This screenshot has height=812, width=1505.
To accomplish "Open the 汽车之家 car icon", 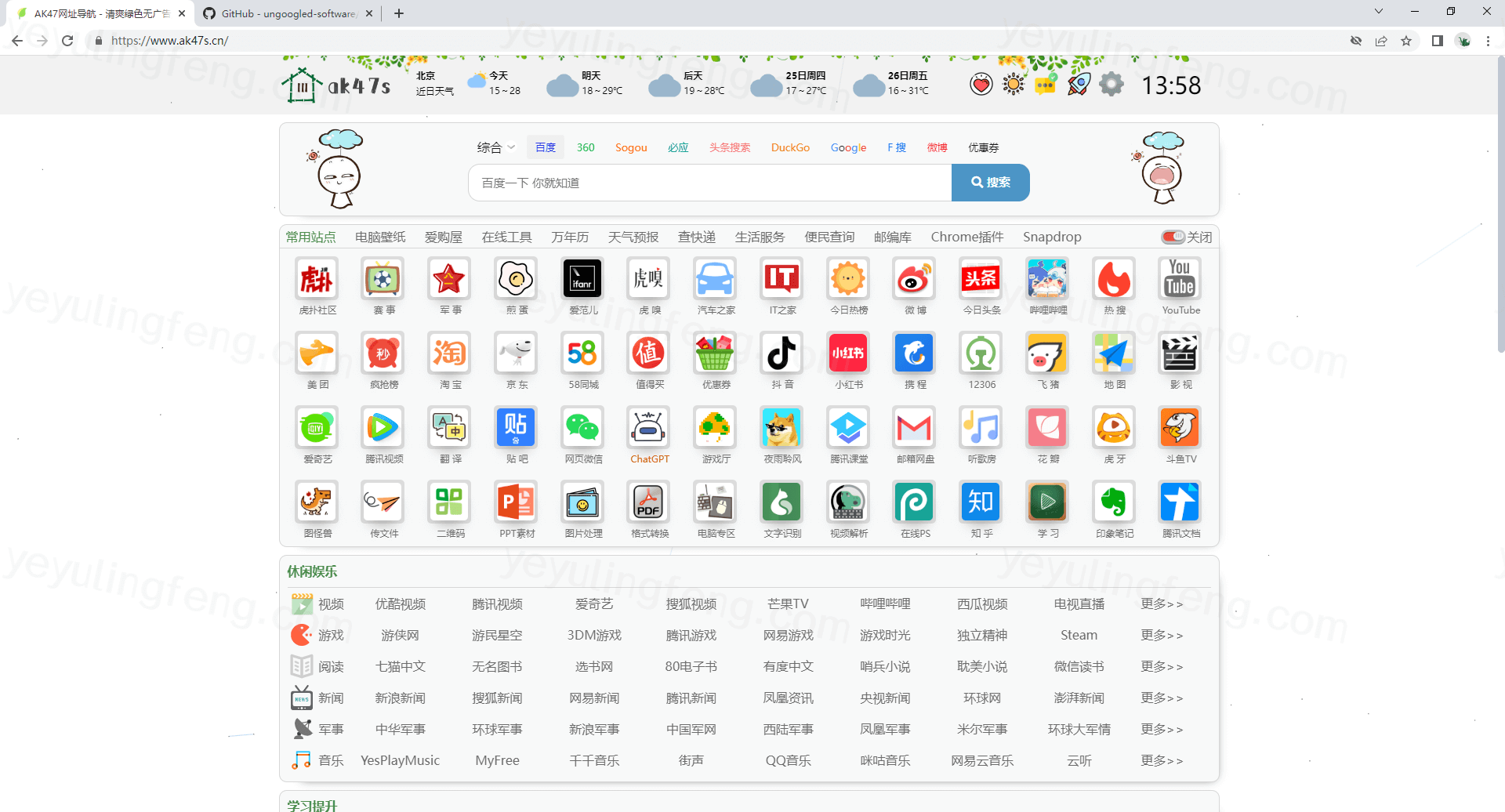I will pyautogui.click(x=716, y=278).
